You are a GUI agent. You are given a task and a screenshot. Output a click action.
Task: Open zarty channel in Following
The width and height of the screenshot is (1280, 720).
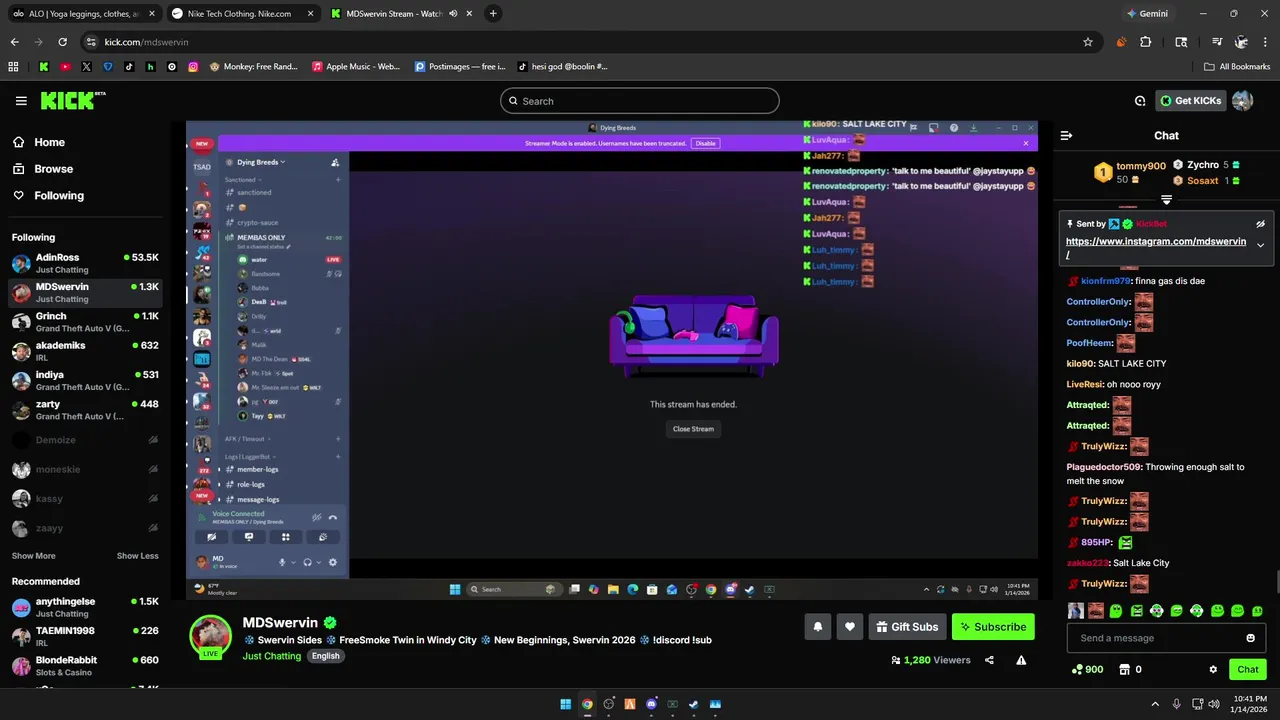[85, 410]
